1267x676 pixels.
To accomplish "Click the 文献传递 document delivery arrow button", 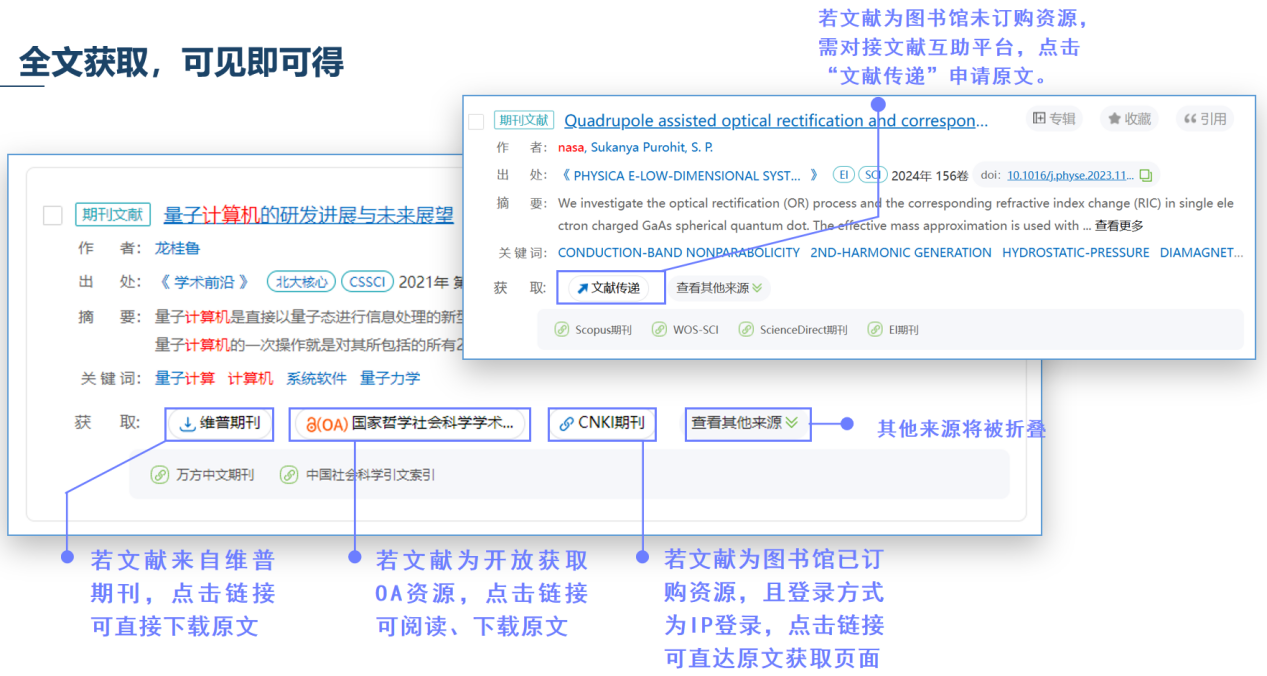I will click(x=610, y=287).
